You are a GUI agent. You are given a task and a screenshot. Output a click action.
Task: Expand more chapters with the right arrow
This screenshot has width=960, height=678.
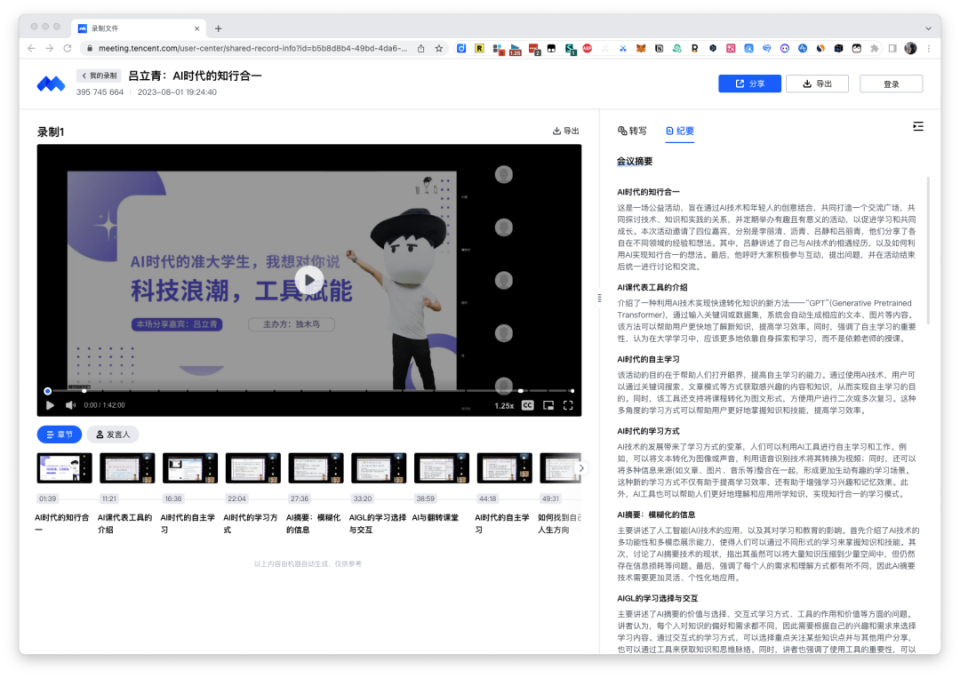click(582, 466)
